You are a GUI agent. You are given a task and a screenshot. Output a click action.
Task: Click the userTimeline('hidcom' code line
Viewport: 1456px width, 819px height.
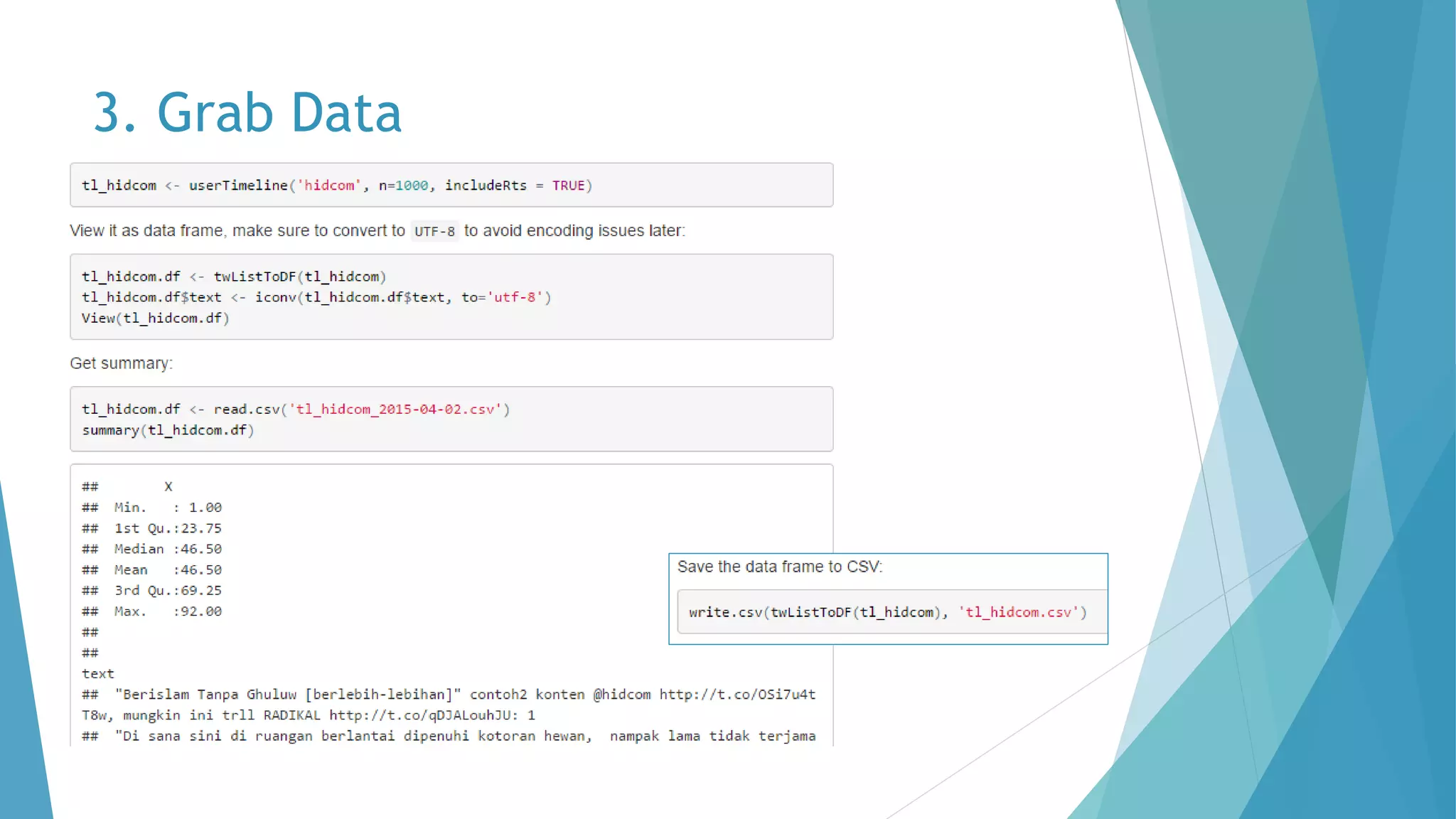(337, 186)
